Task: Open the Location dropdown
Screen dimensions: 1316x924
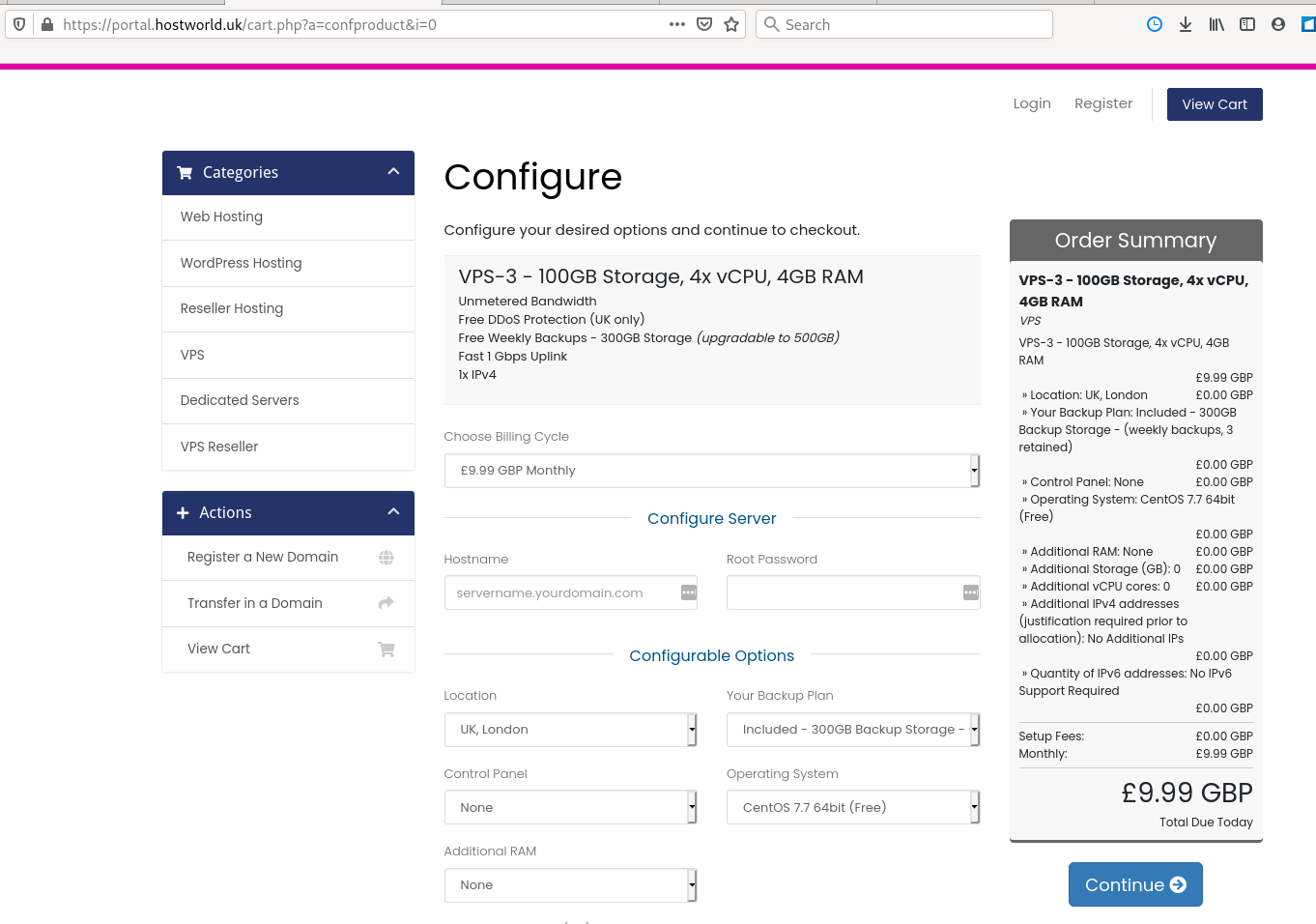Action: (571, 730)
